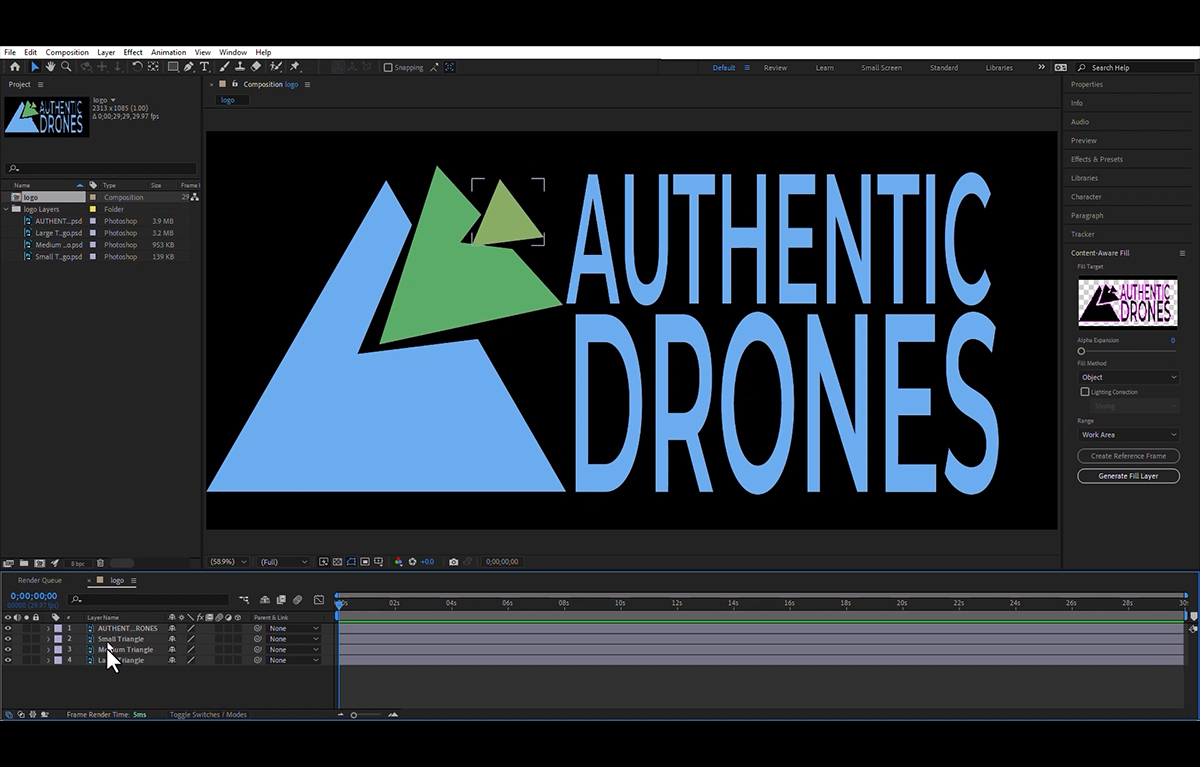Switch to the Render Queue tab

pyautogui.click(x=40, y=580)
